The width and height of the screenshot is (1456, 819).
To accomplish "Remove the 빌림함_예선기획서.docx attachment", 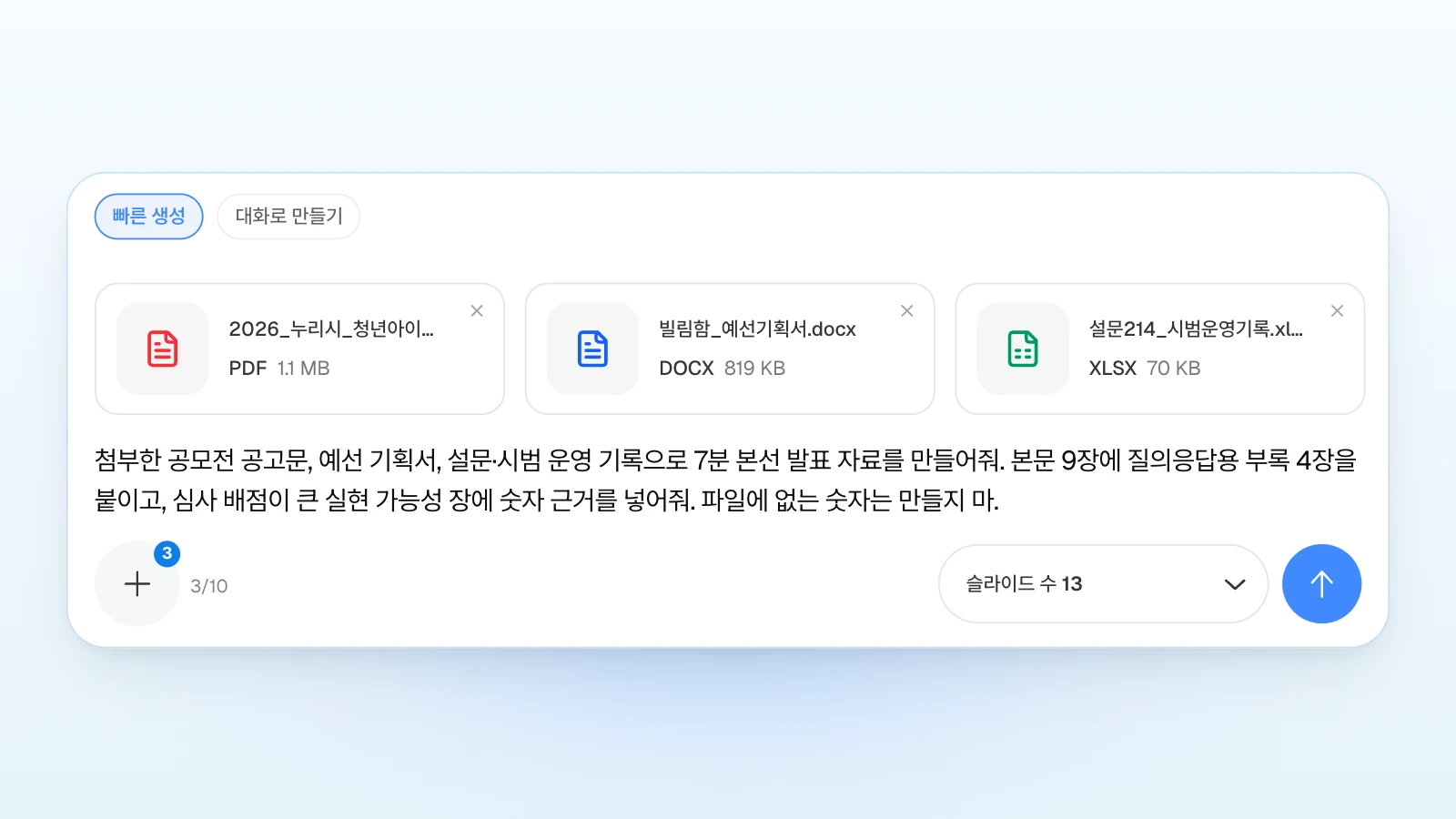I will click(x=907, y=311).
